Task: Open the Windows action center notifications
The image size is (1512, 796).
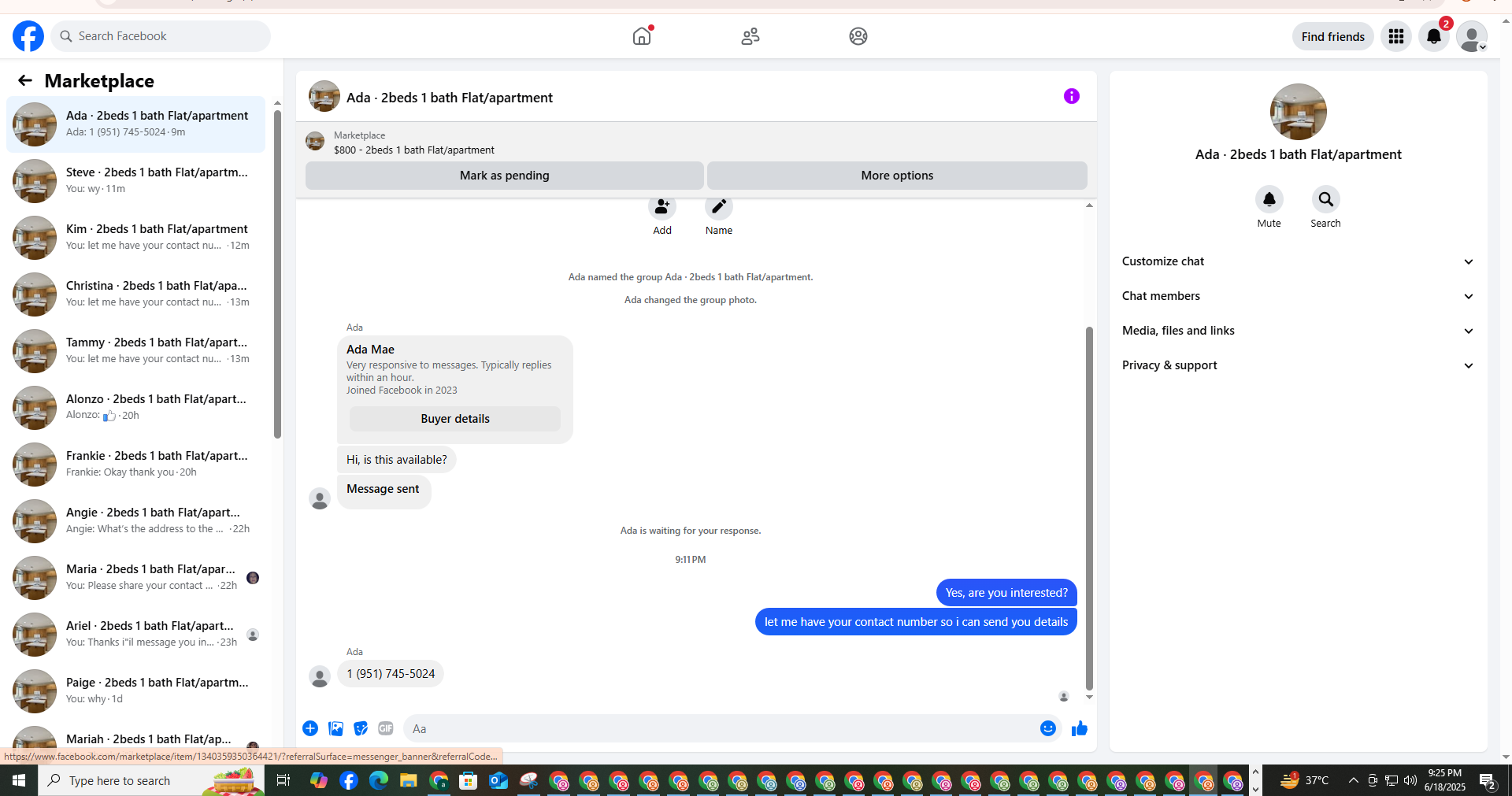Action: (1488, 780)
